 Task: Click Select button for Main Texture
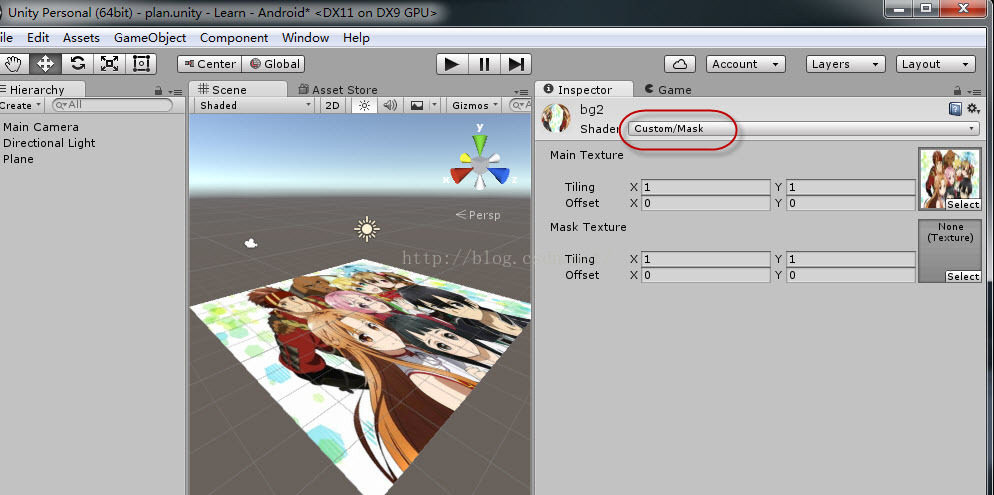coord(963,205)
